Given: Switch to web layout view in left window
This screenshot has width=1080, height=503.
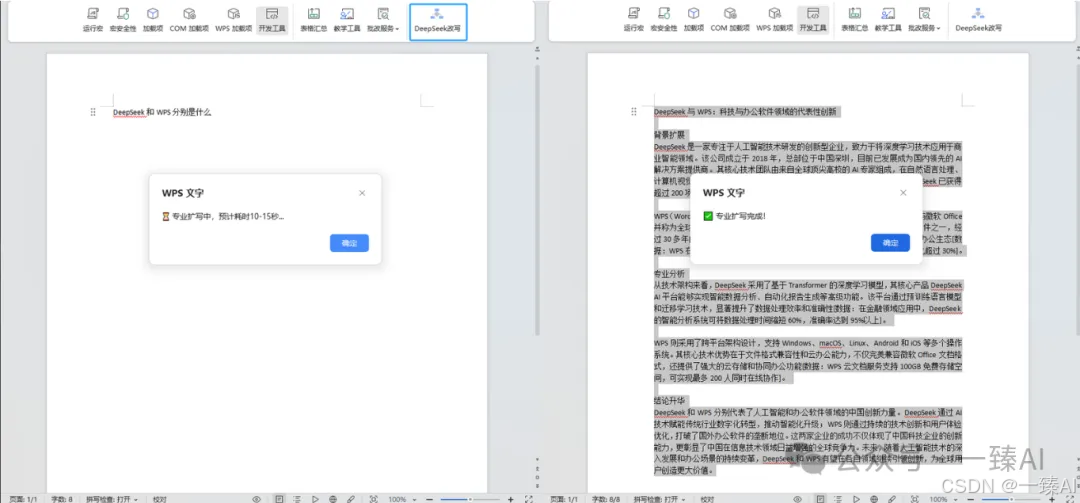Looking at the screenshot, I should [333, 498].
